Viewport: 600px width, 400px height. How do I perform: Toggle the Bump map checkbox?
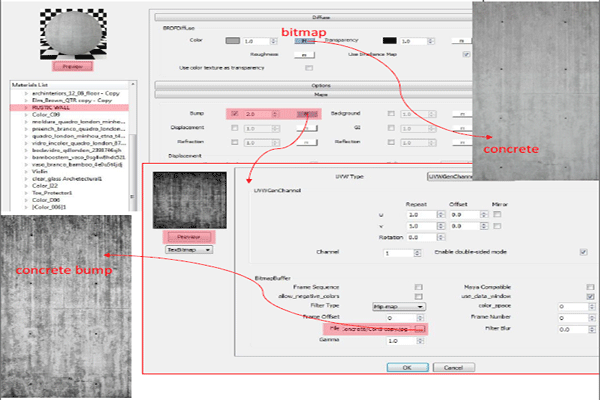[235, 113]
